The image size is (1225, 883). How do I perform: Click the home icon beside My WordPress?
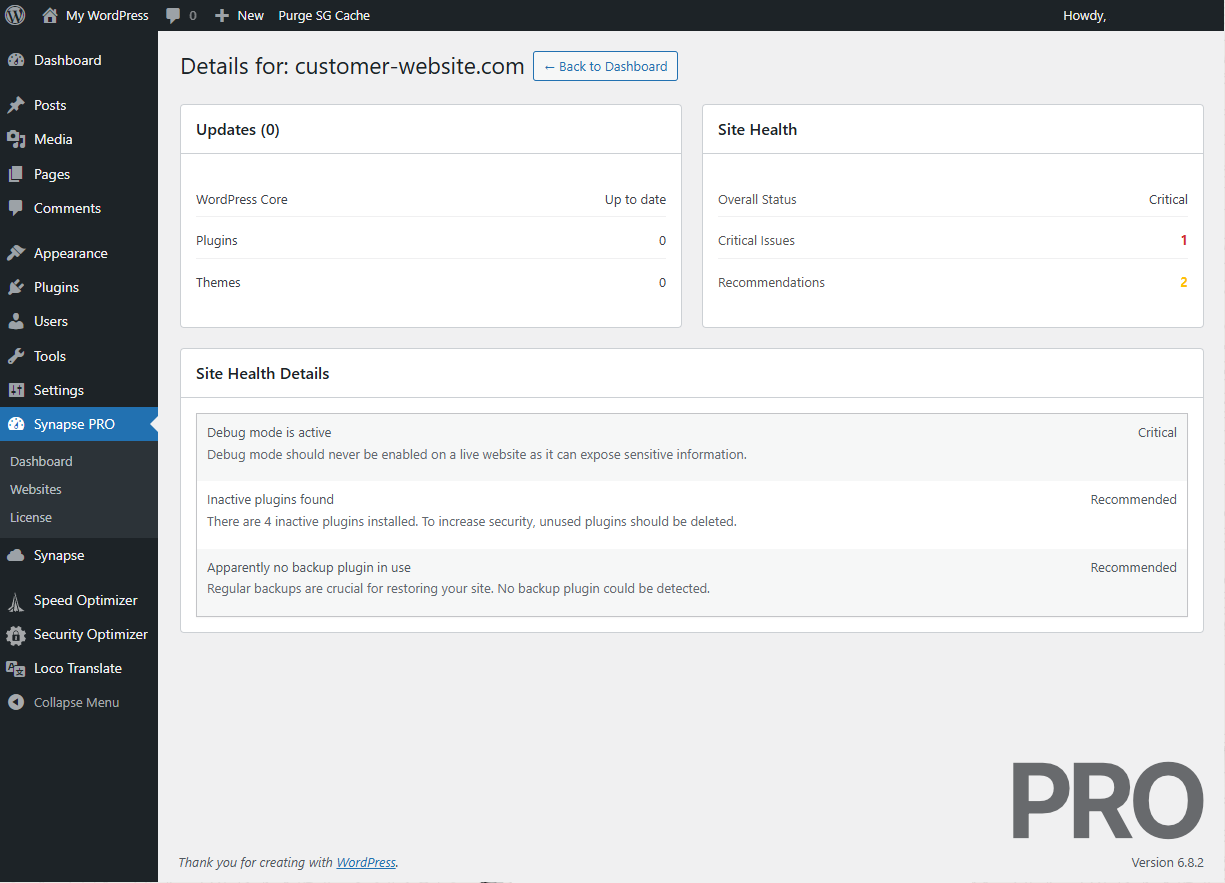point(50,15)
